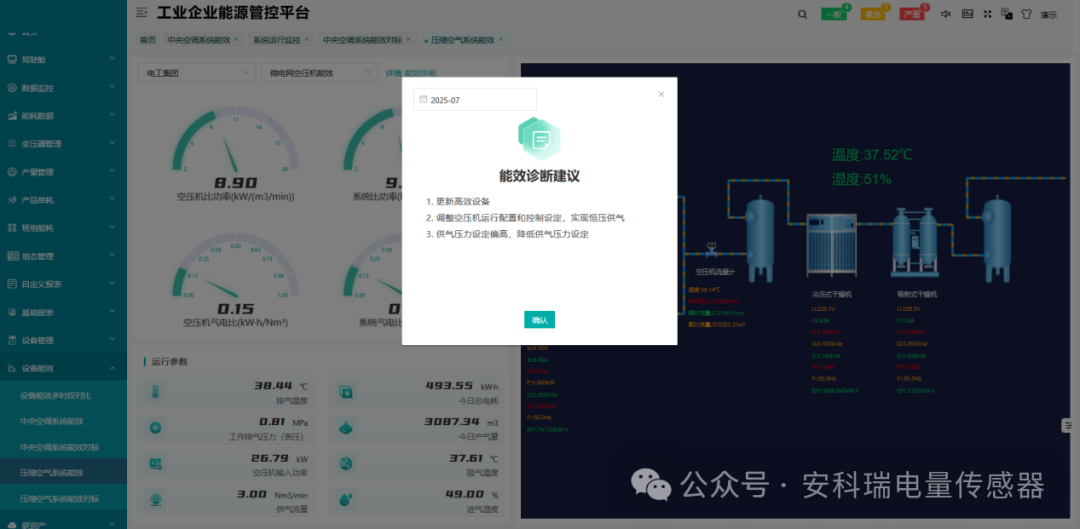Expand the 变压器管理 sidebar menu
Screen dimensions: 1080x529
[x=63, y=144]
